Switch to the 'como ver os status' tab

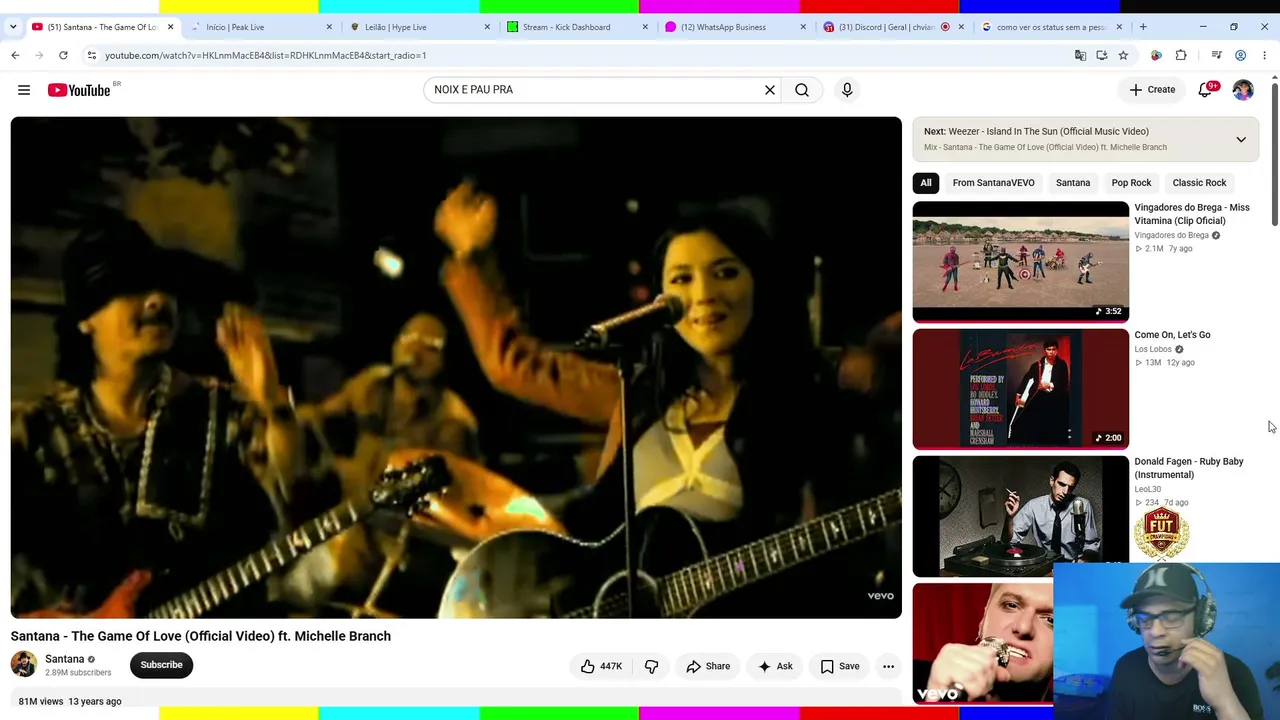coord(1053,27)
